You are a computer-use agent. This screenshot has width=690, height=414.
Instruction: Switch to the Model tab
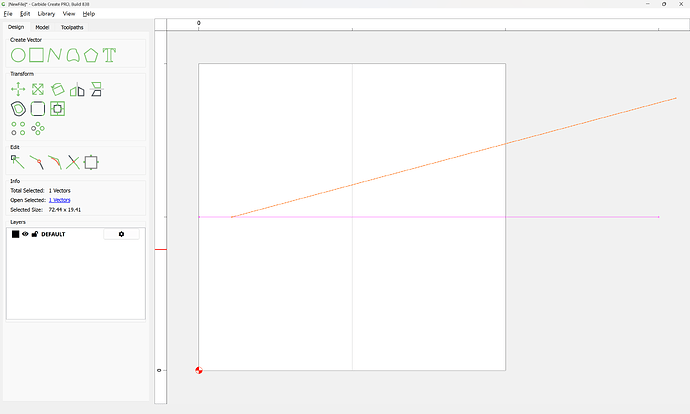42,27
